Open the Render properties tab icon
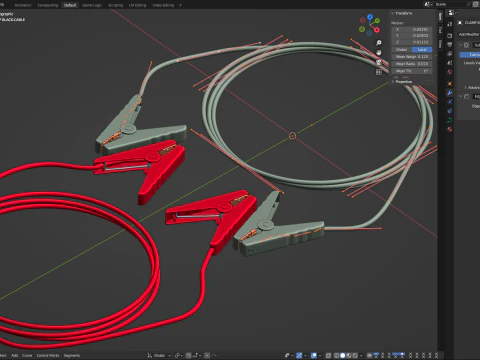Screen dimensions: 480x360 [450, 35]
